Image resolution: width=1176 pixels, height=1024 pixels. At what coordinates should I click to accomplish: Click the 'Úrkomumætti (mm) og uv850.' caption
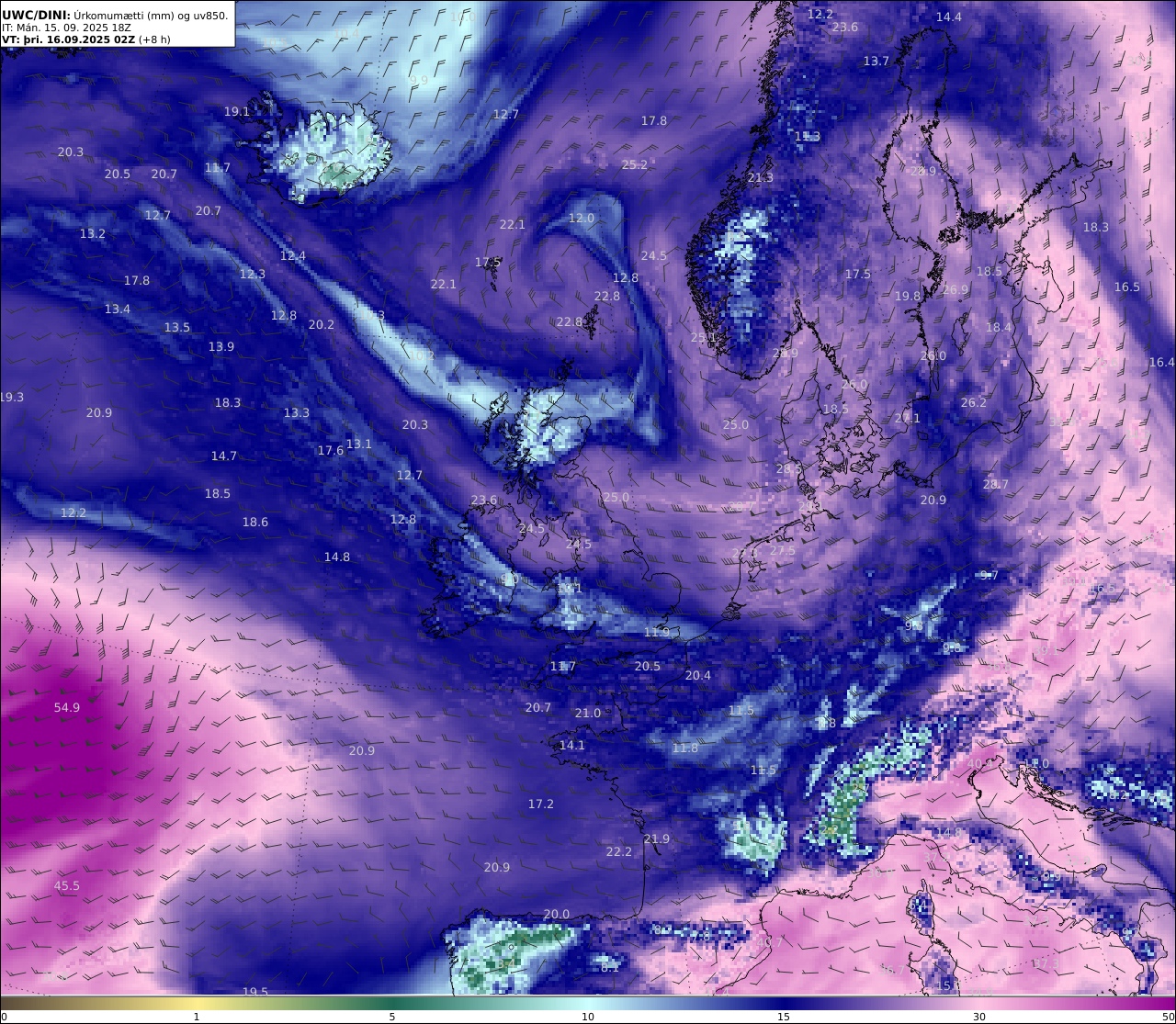click(152, 15)
